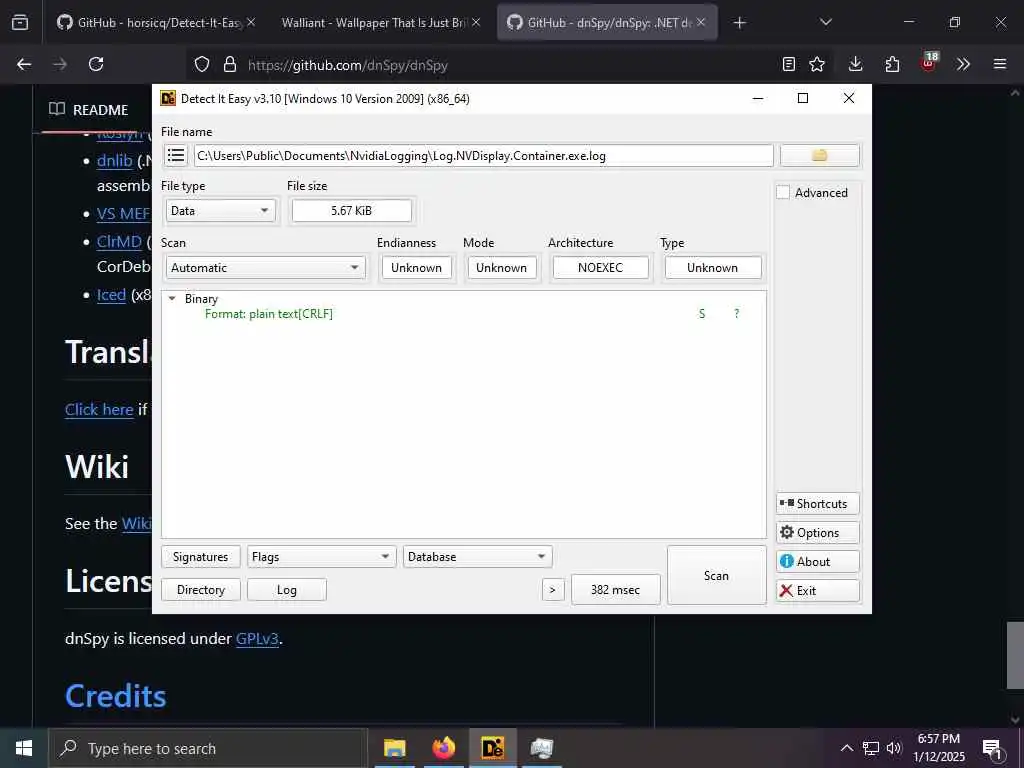Open Options with the gear icon
1024x768 pixels.
pyautogui.click(x=818, y=532)
